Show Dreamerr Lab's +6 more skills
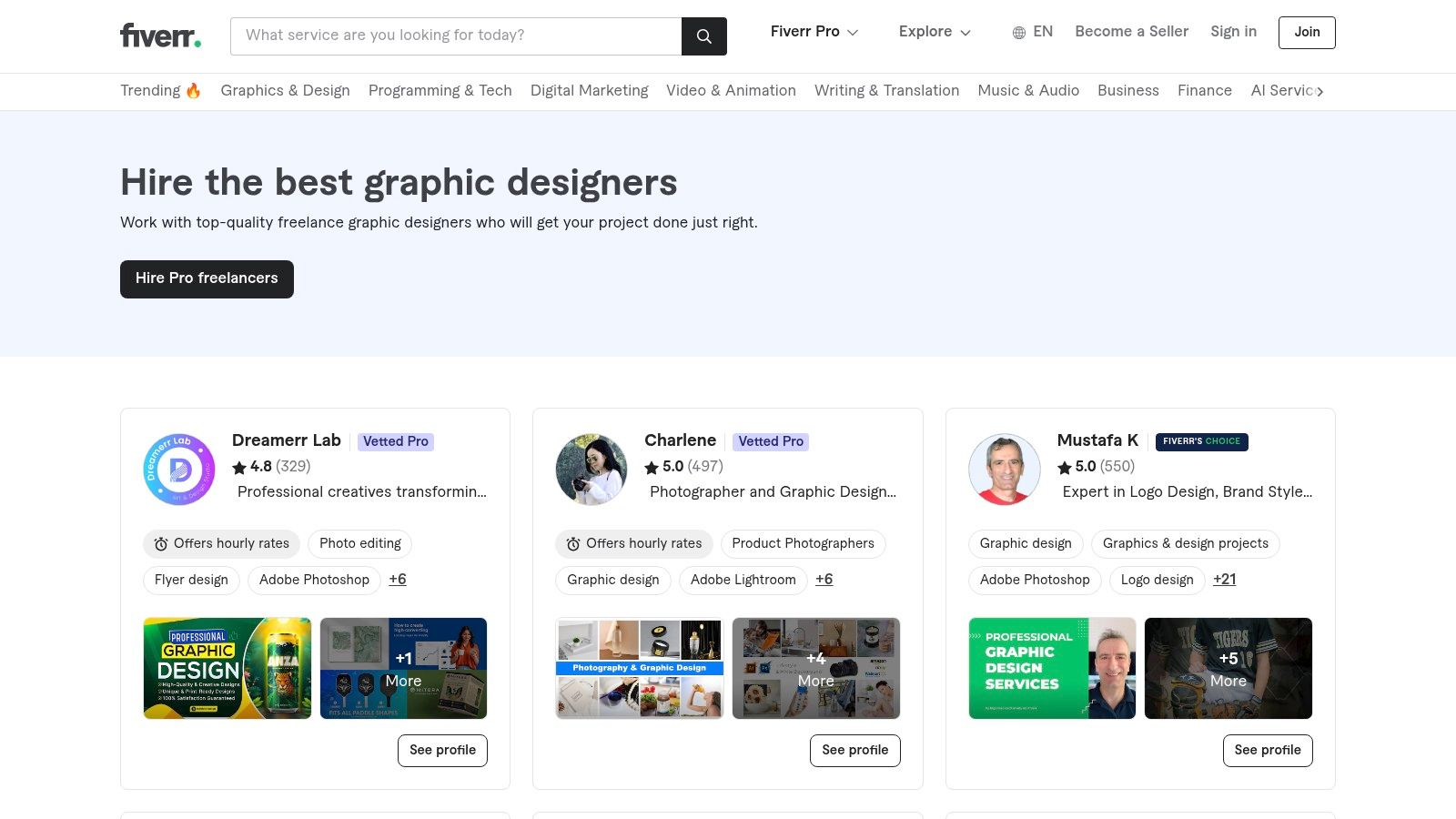The image size is (1456, 819). coord(398,580)
